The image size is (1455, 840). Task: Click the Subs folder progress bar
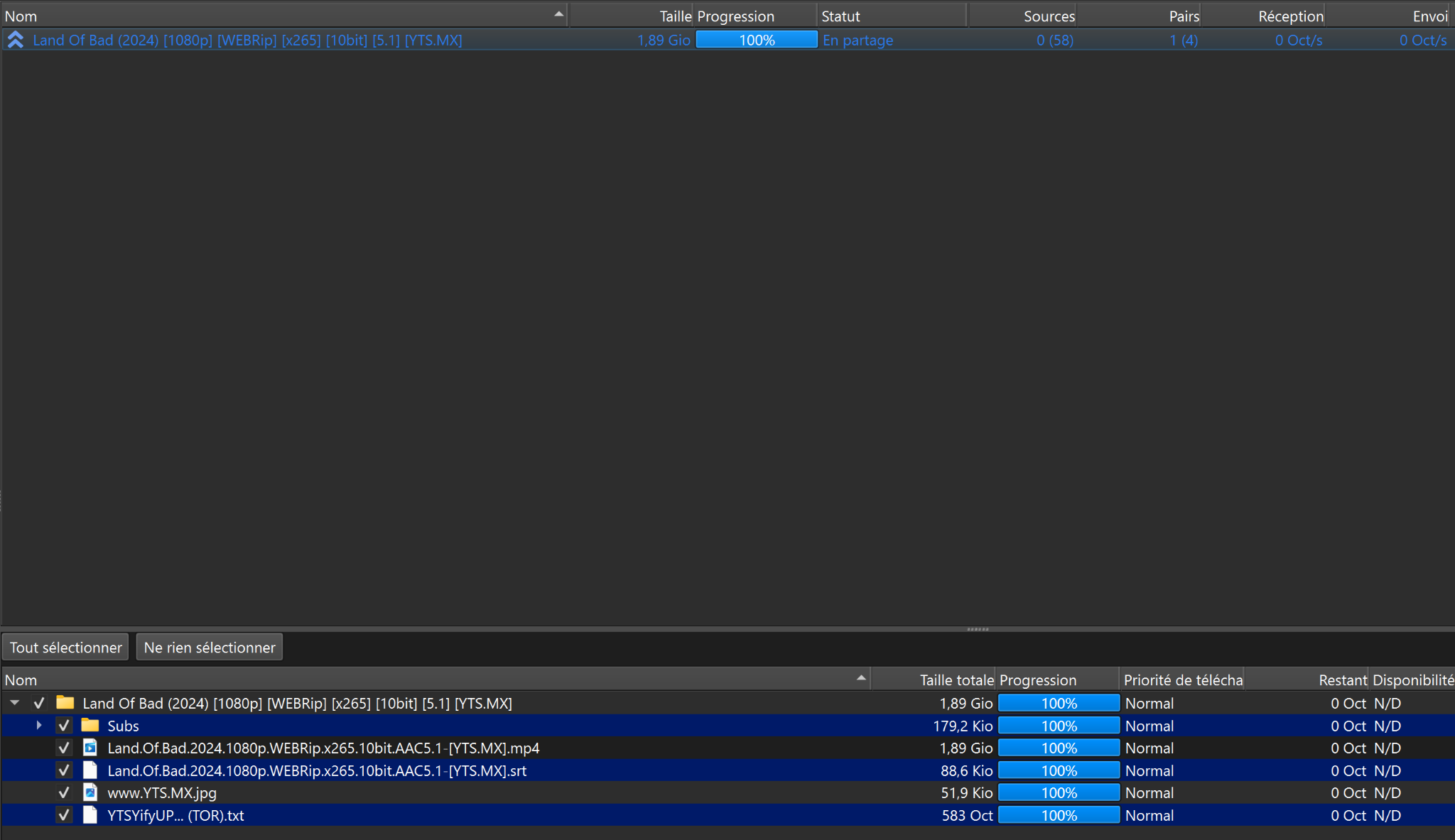click(x=1059, y=726)
